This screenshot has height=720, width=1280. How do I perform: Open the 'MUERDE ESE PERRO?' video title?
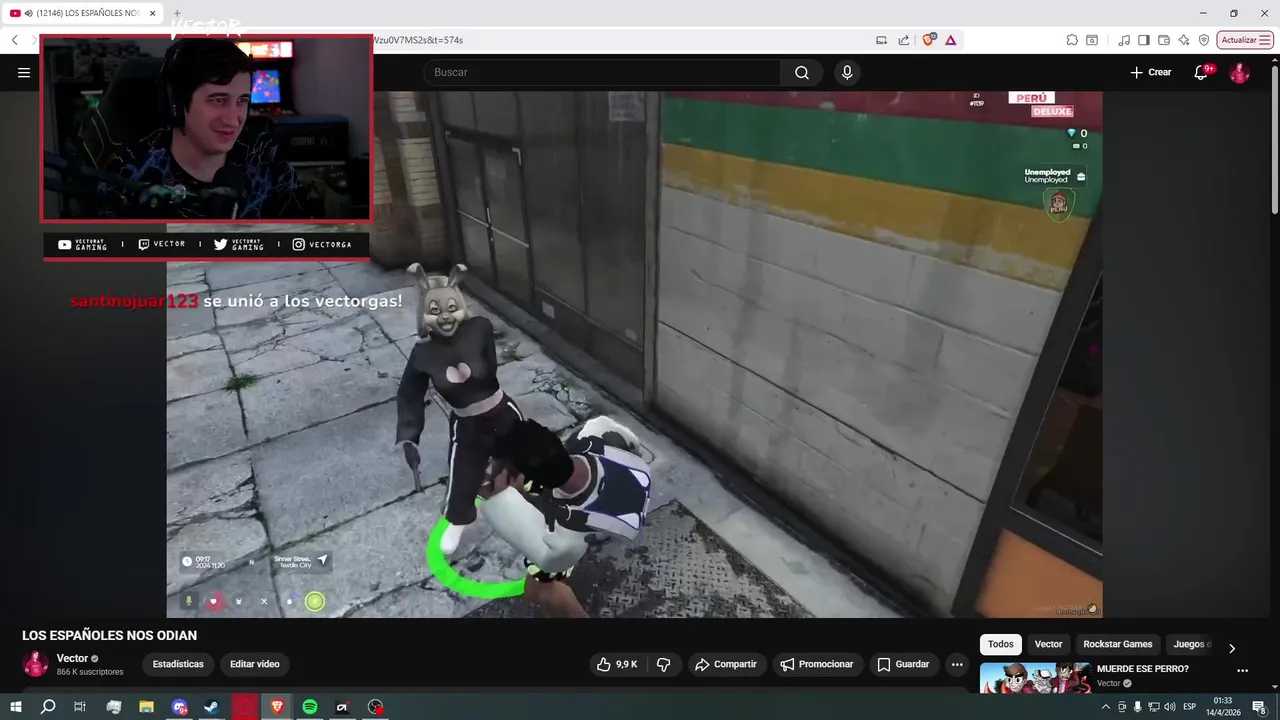(x=1143, y=669)
